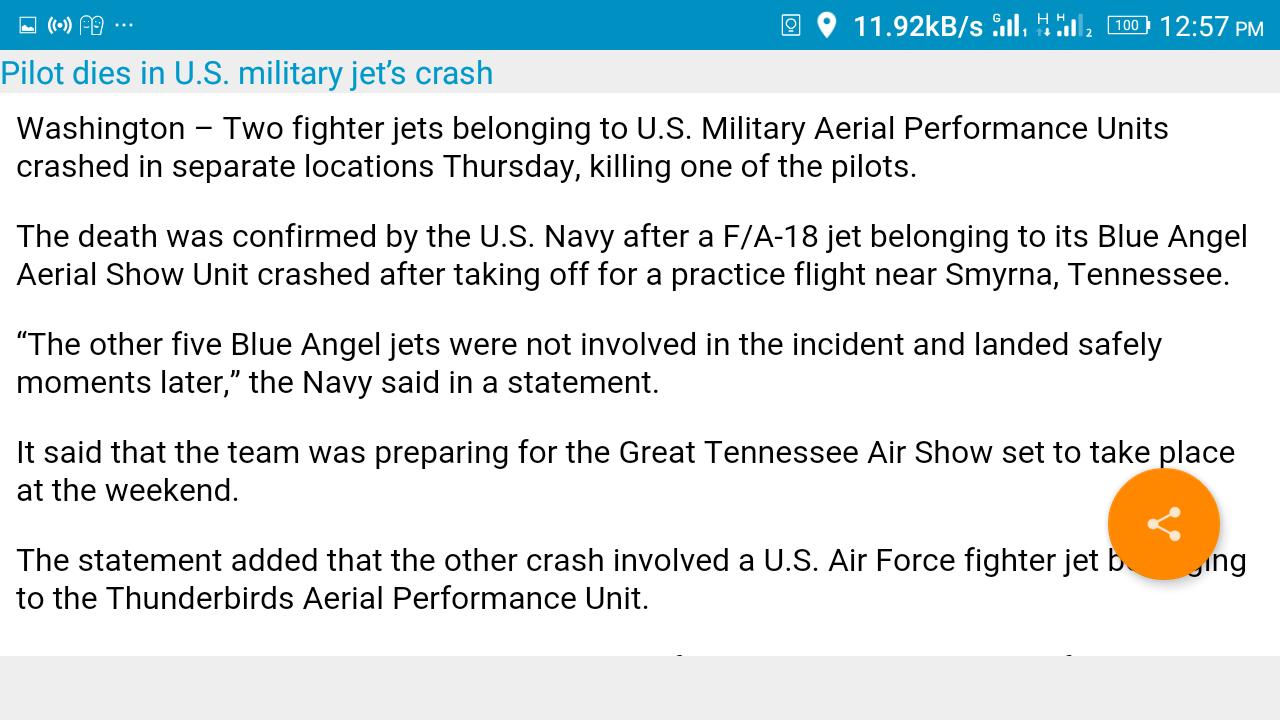
Task: Tap the 11.92kB/s network speed indicator
Action: click(918, 26)
